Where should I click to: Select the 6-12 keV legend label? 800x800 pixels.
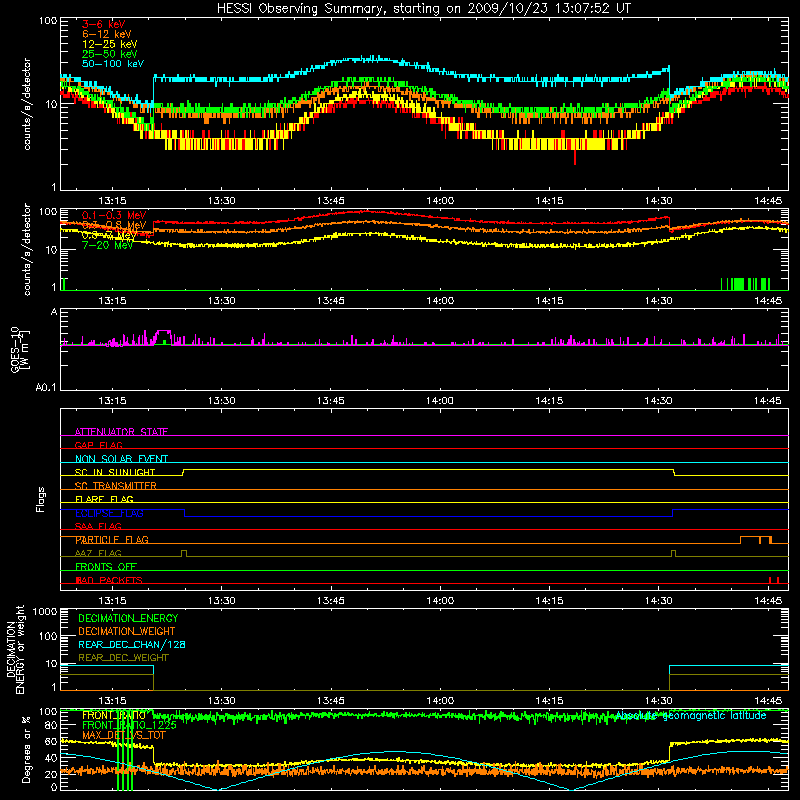pos(106,34)
